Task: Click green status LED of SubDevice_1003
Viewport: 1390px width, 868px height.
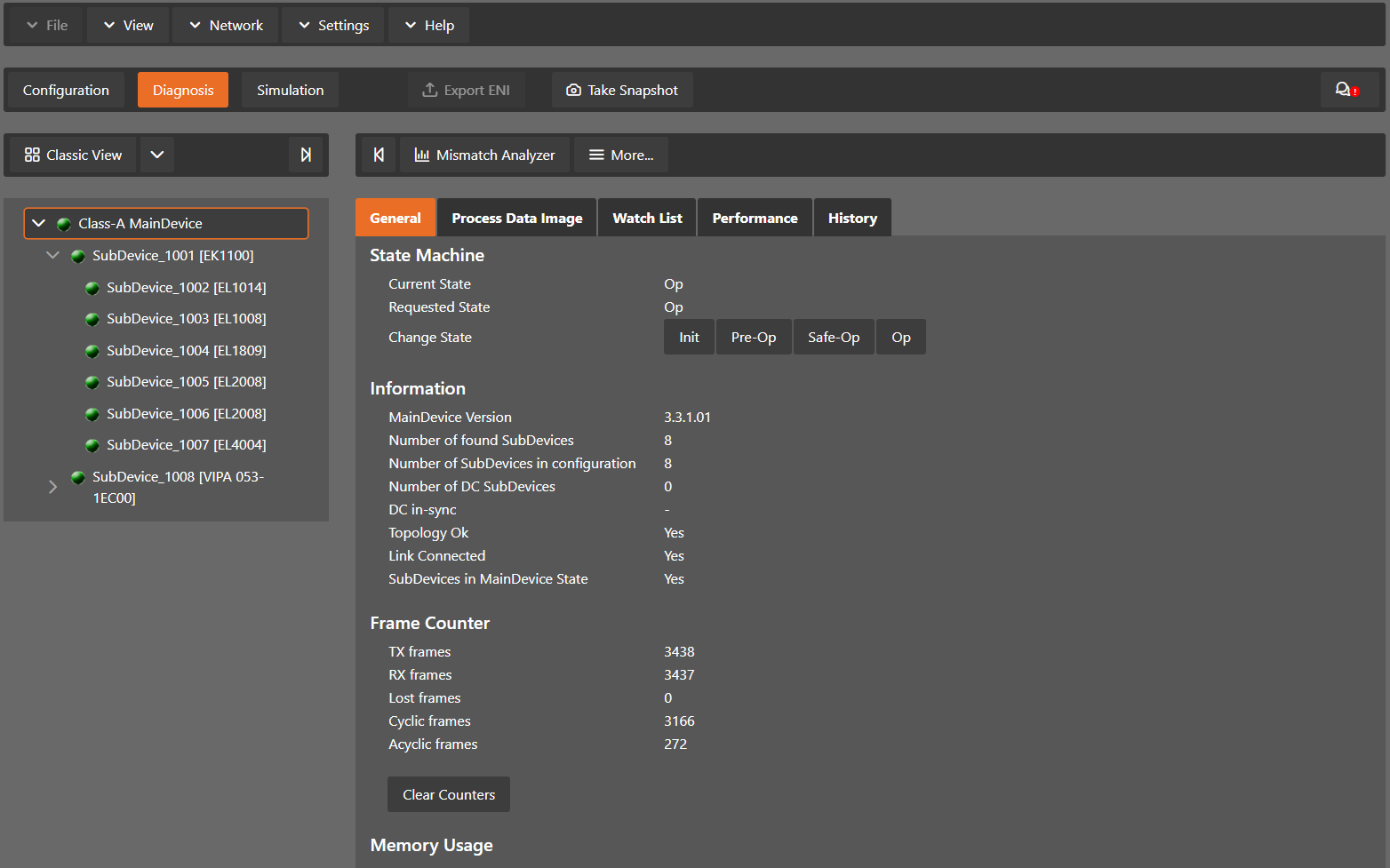Action: pyautogui.click(x=92, y=319)
